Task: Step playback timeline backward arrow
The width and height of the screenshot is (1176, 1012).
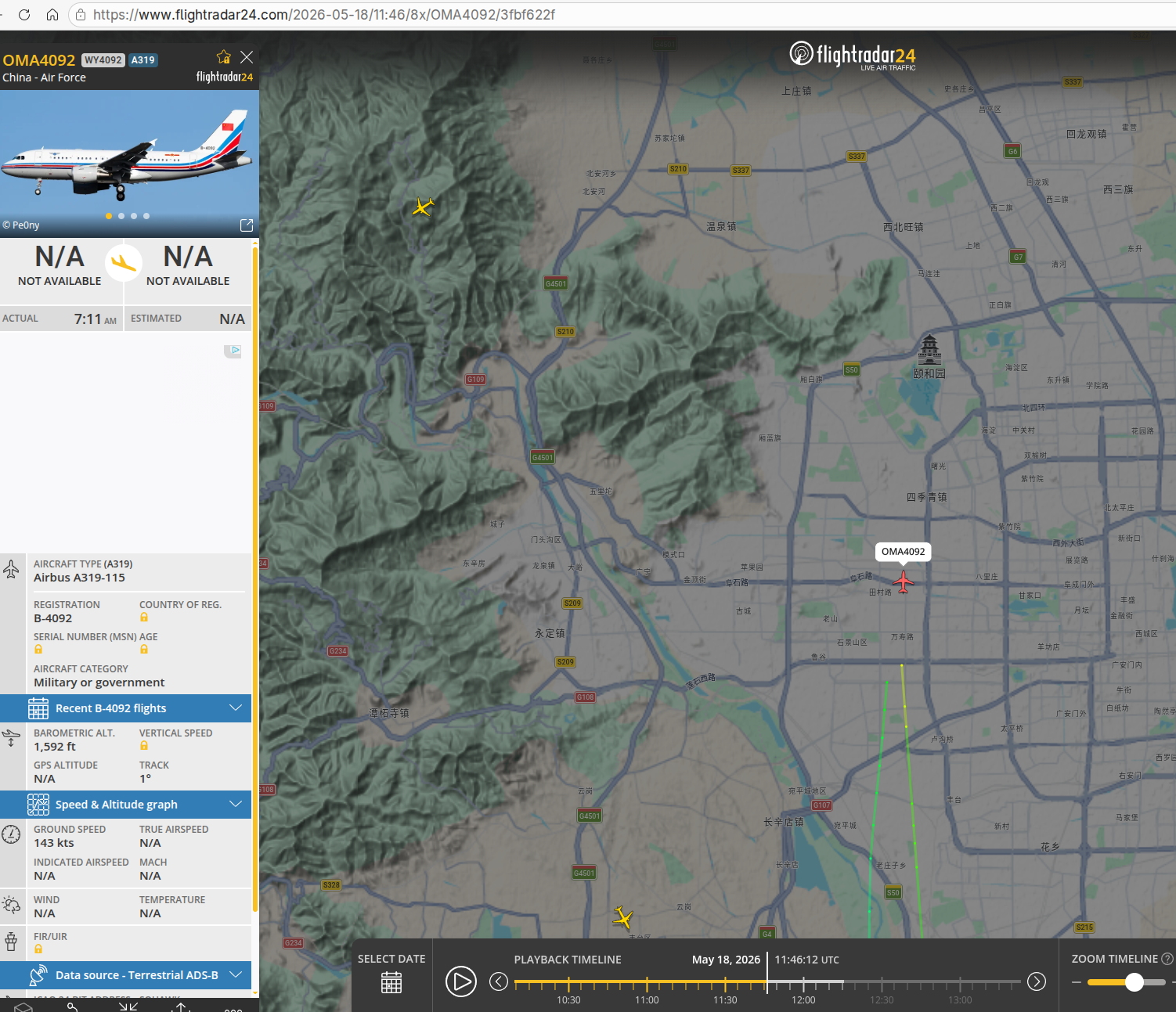Action: click(499, 981)
